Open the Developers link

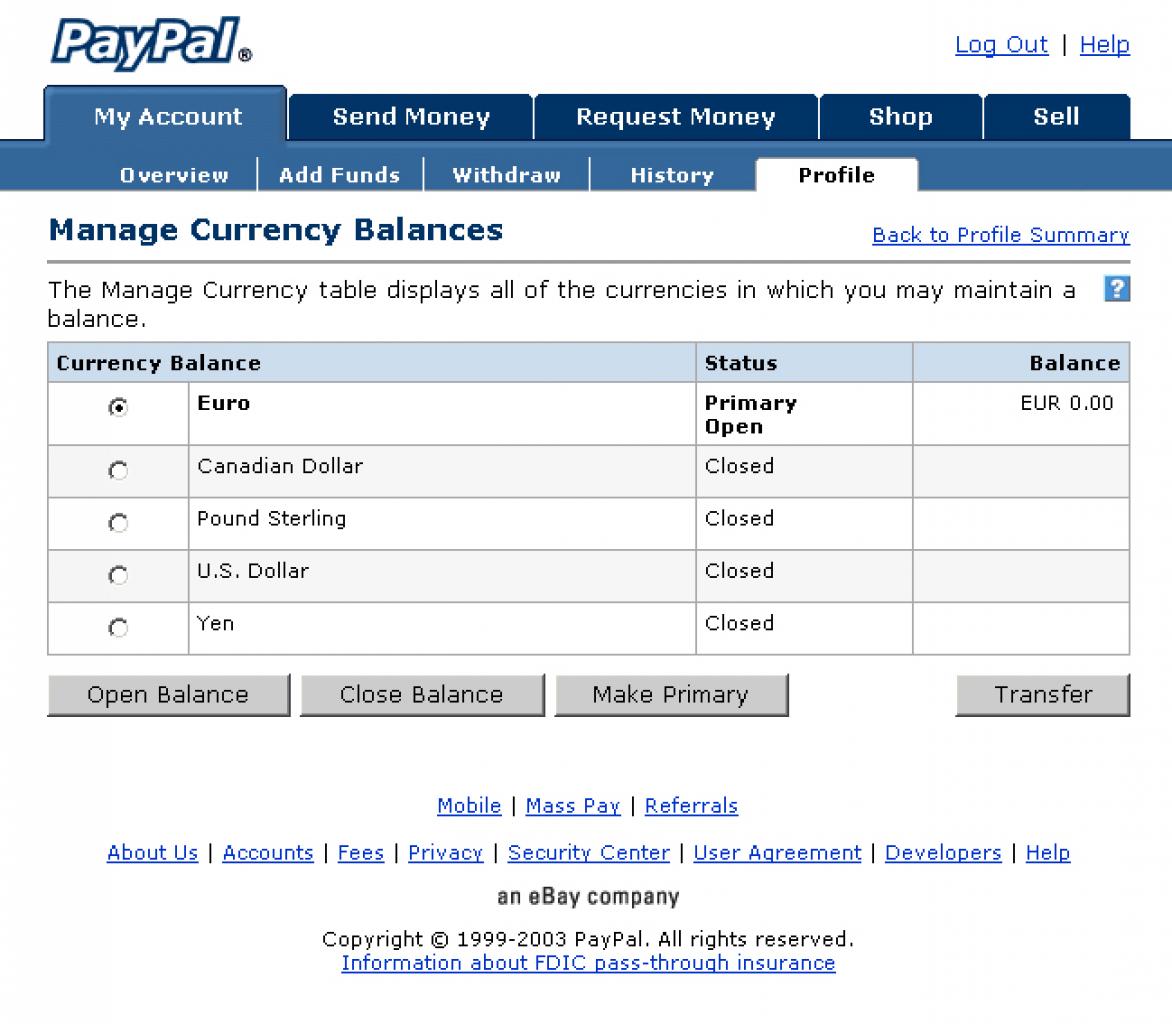pyautogui.click(x=943, y=853)
